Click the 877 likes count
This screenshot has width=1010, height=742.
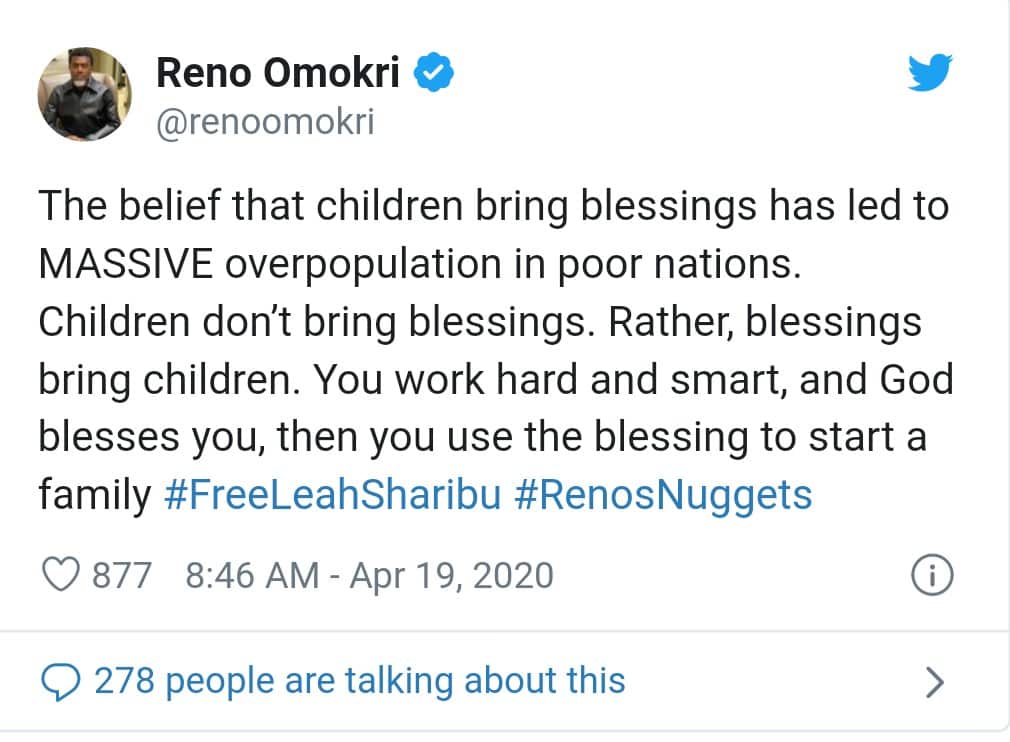[x=121, y=575]
